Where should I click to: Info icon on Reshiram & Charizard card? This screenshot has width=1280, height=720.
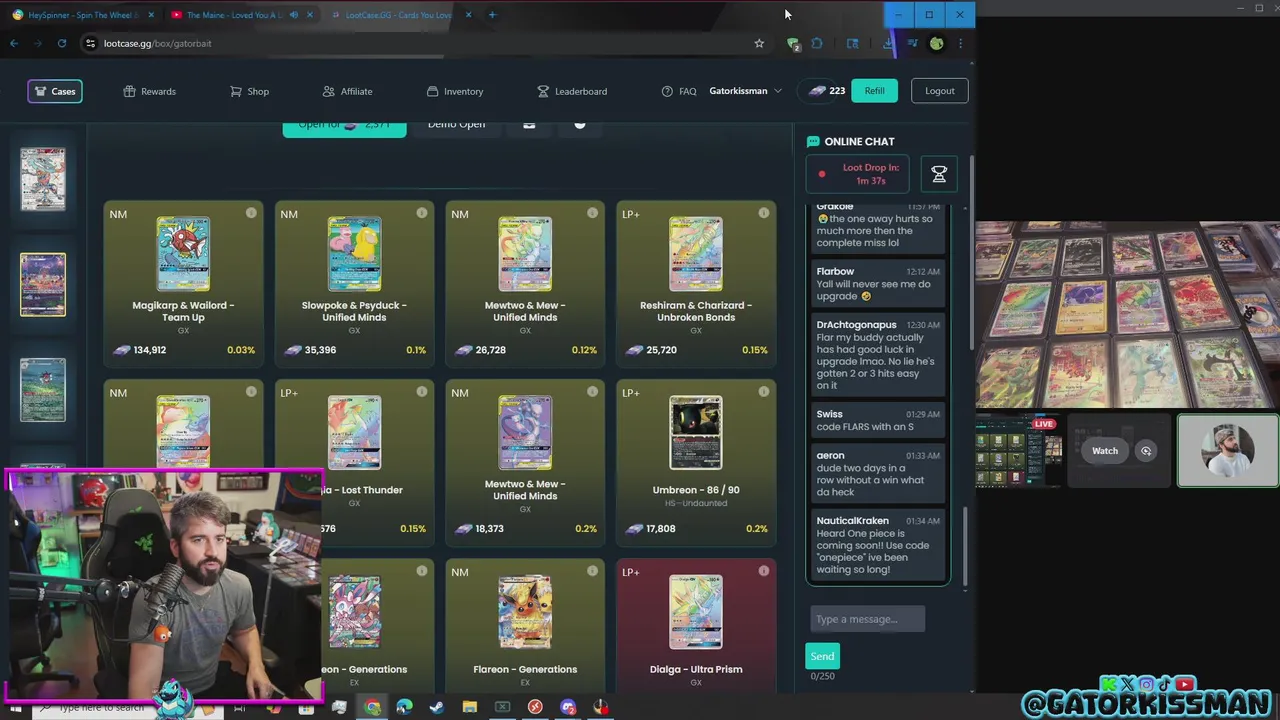(x=764, y=213)
